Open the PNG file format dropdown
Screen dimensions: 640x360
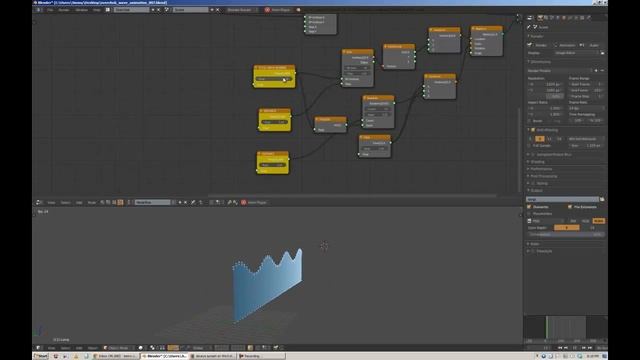coord(546,221)
